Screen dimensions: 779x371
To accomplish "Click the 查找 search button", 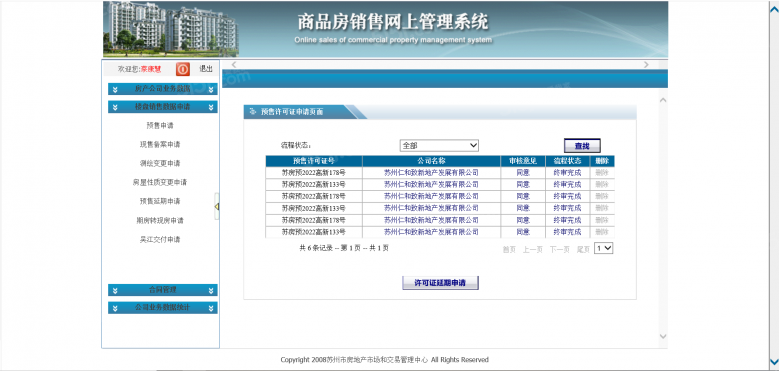I will [x=582, y=146].
